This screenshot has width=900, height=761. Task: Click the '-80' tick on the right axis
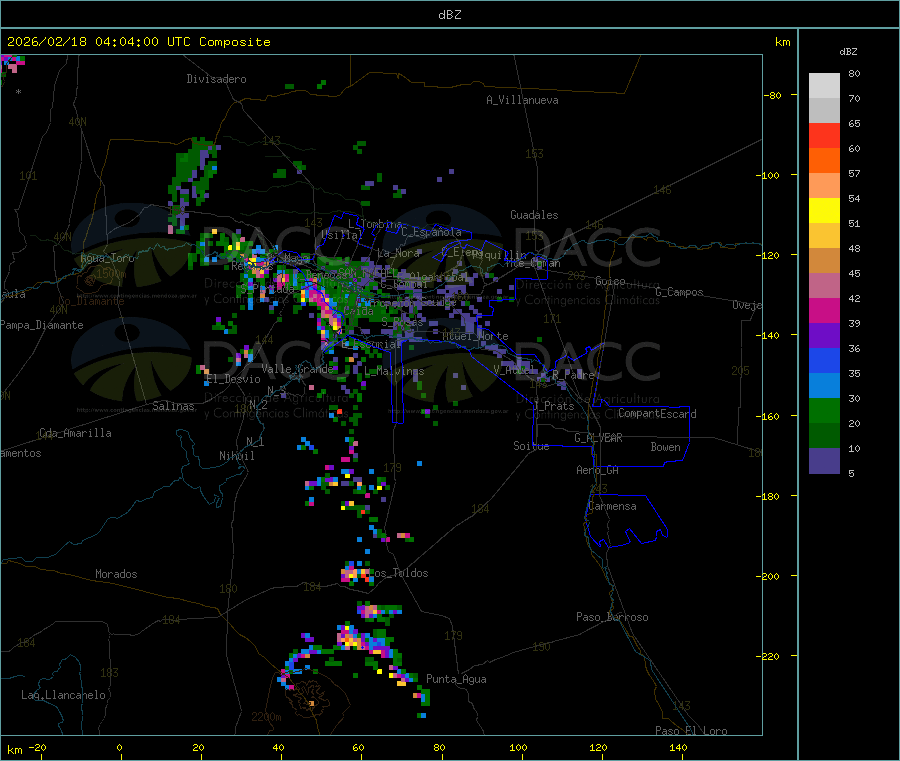(x=772, y=95)
